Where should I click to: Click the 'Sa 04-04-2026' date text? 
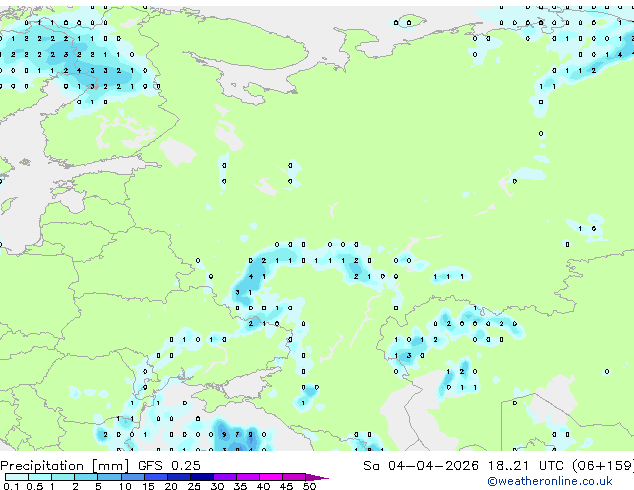click(421, 466)
